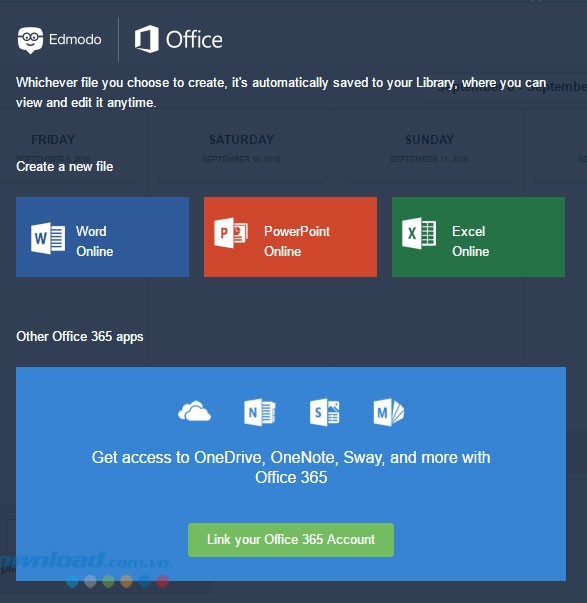The image size is (587, 603).
Task: Click the 'Other Office 365 apps' heading
Action: 80,336
